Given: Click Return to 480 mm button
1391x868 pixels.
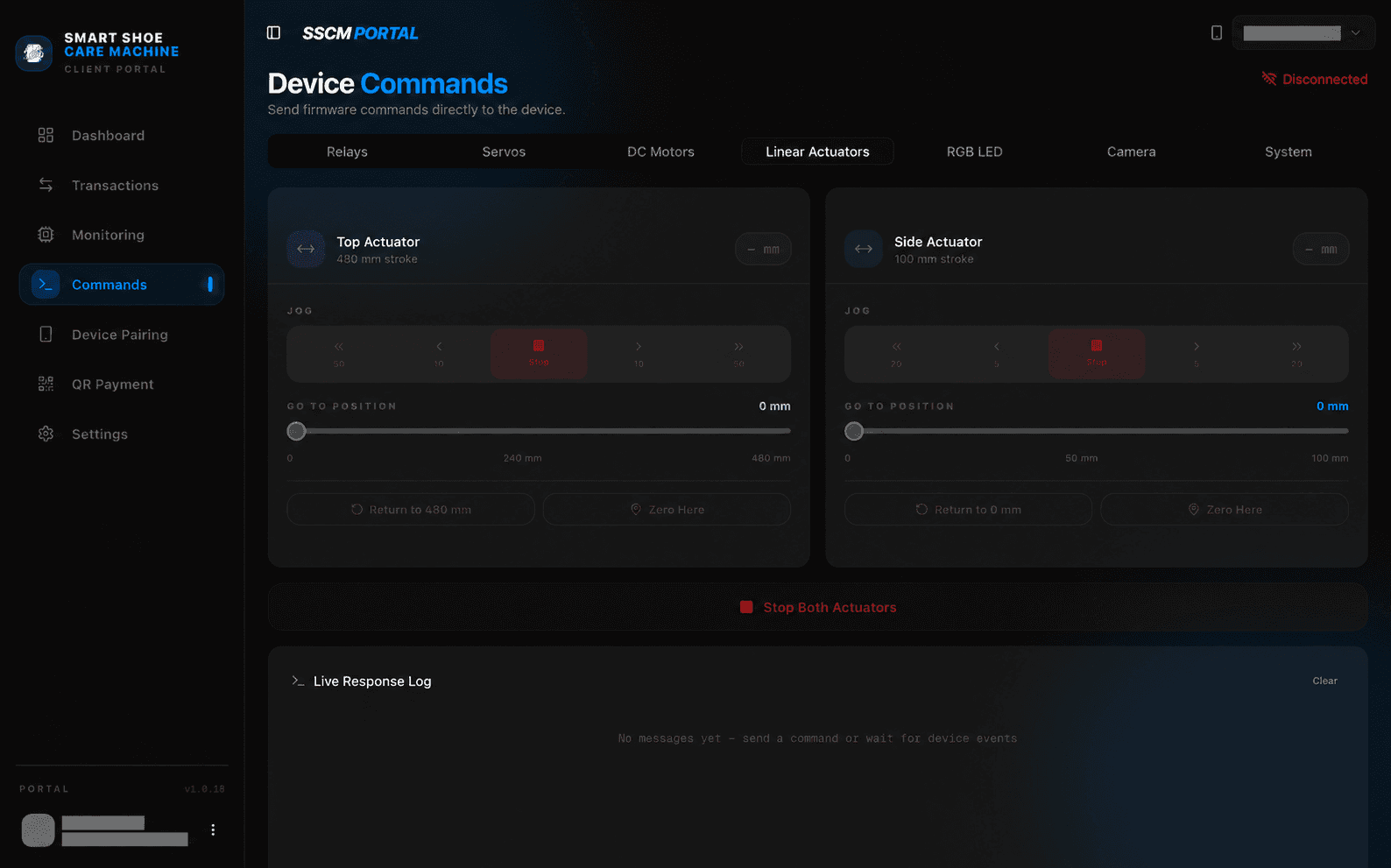Looking at the screenshot, I should [x=411, y=510].
